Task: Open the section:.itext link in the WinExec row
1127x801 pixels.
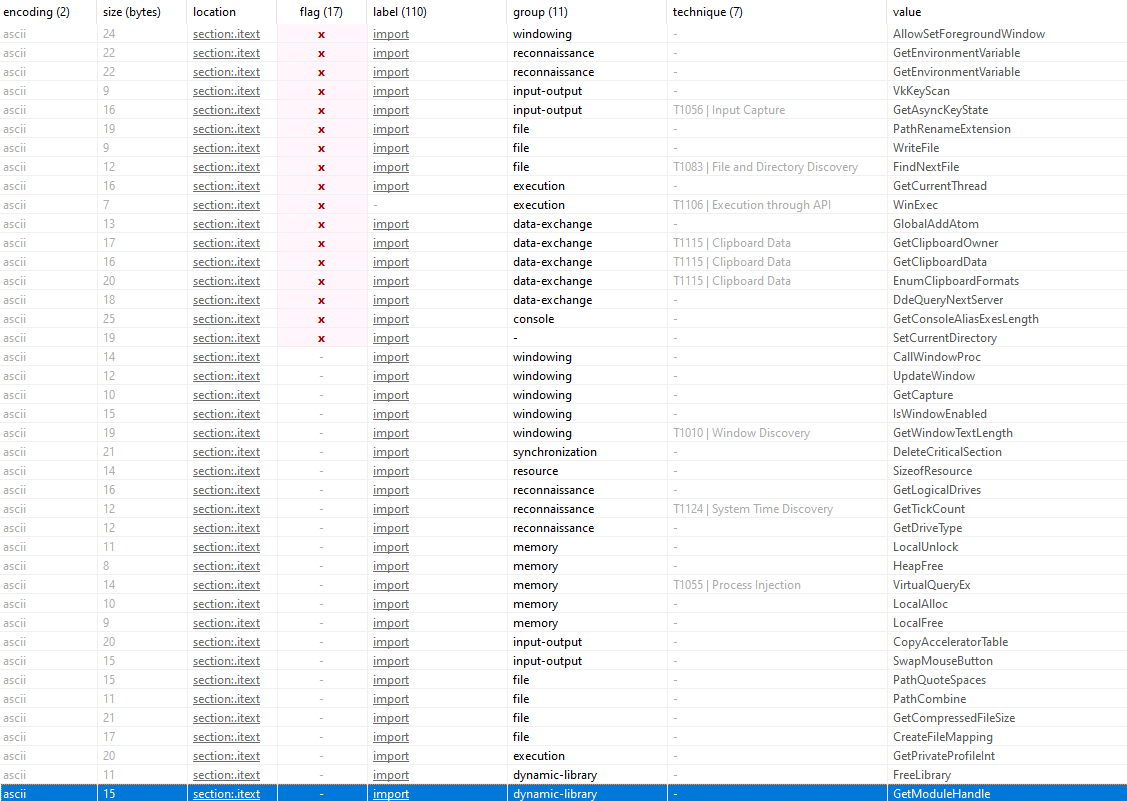Action: coord(226,205)
